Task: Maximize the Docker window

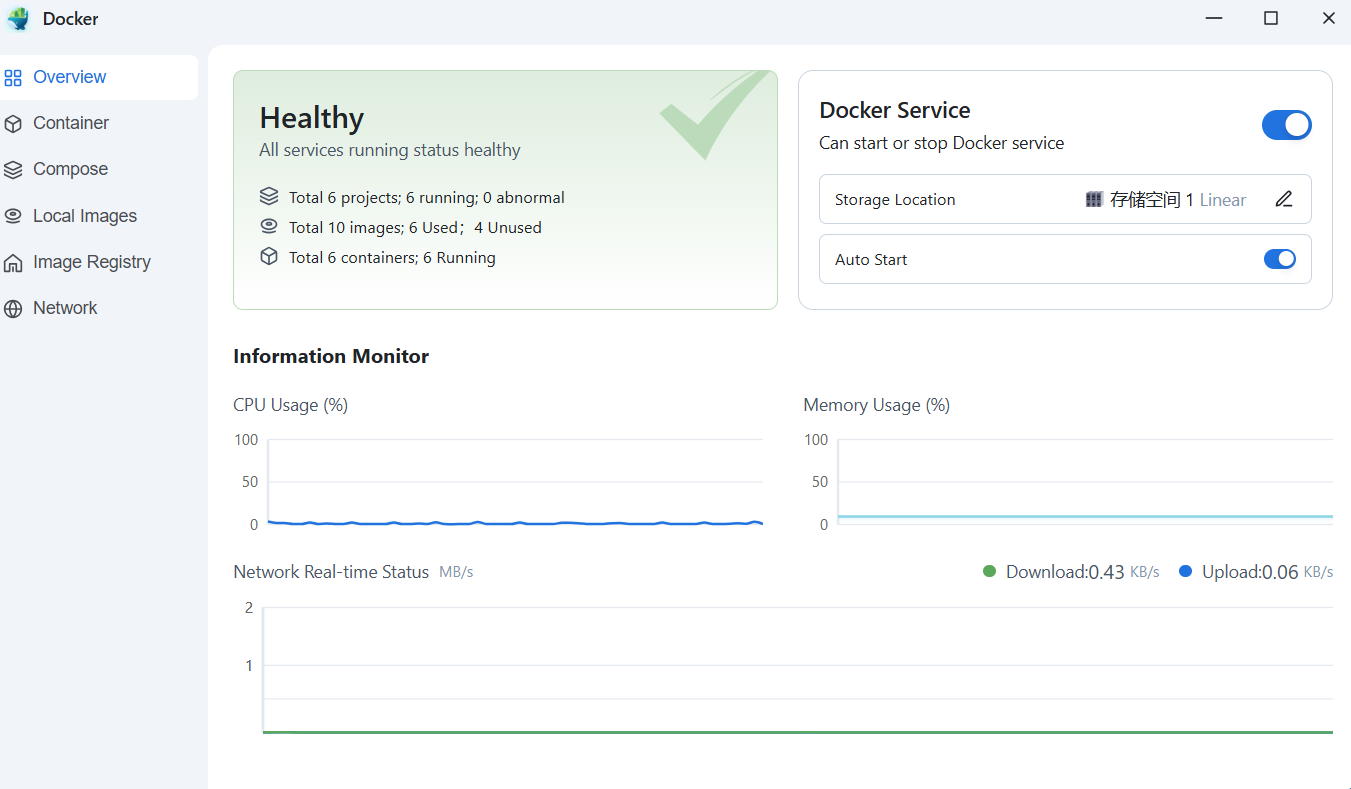Action: 1271,18
